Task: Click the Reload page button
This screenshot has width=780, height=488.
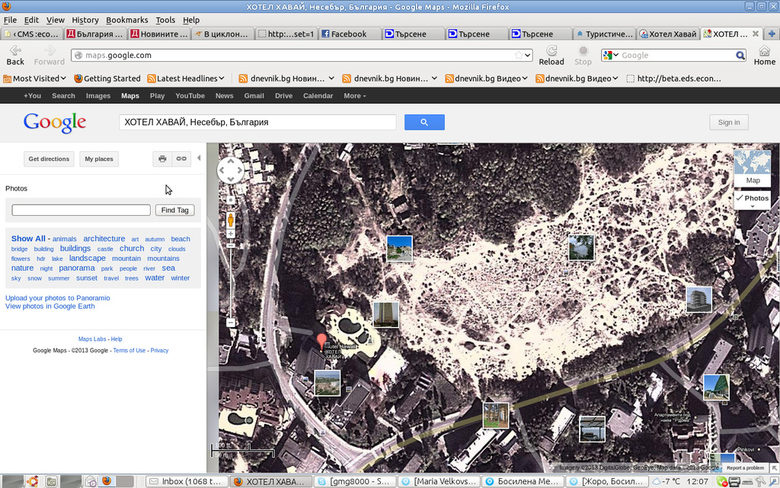Action: click(x=551, y=55)
